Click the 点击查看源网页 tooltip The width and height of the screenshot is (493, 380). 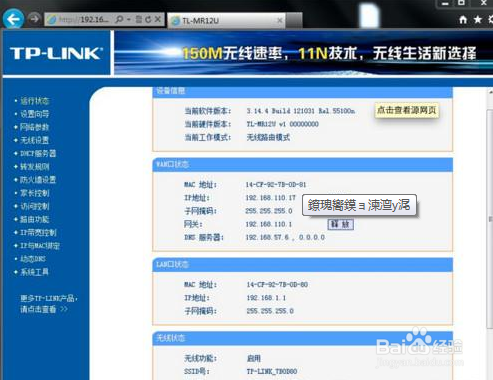(407, 110)
